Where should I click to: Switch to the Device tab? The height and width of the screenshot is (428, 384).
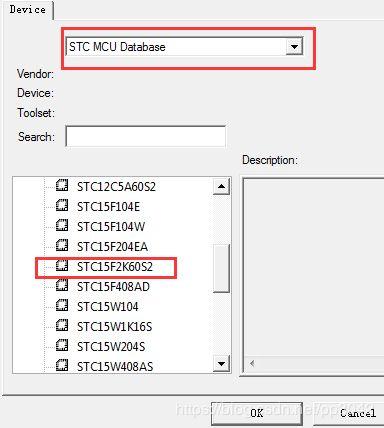[28, 9]
